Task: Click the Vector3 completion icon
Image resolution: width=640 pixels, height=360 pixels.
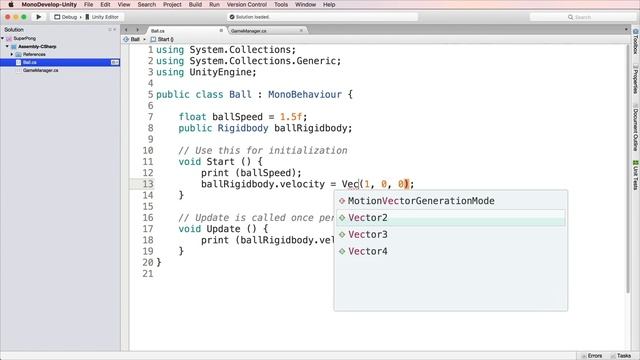Action: 342,234
